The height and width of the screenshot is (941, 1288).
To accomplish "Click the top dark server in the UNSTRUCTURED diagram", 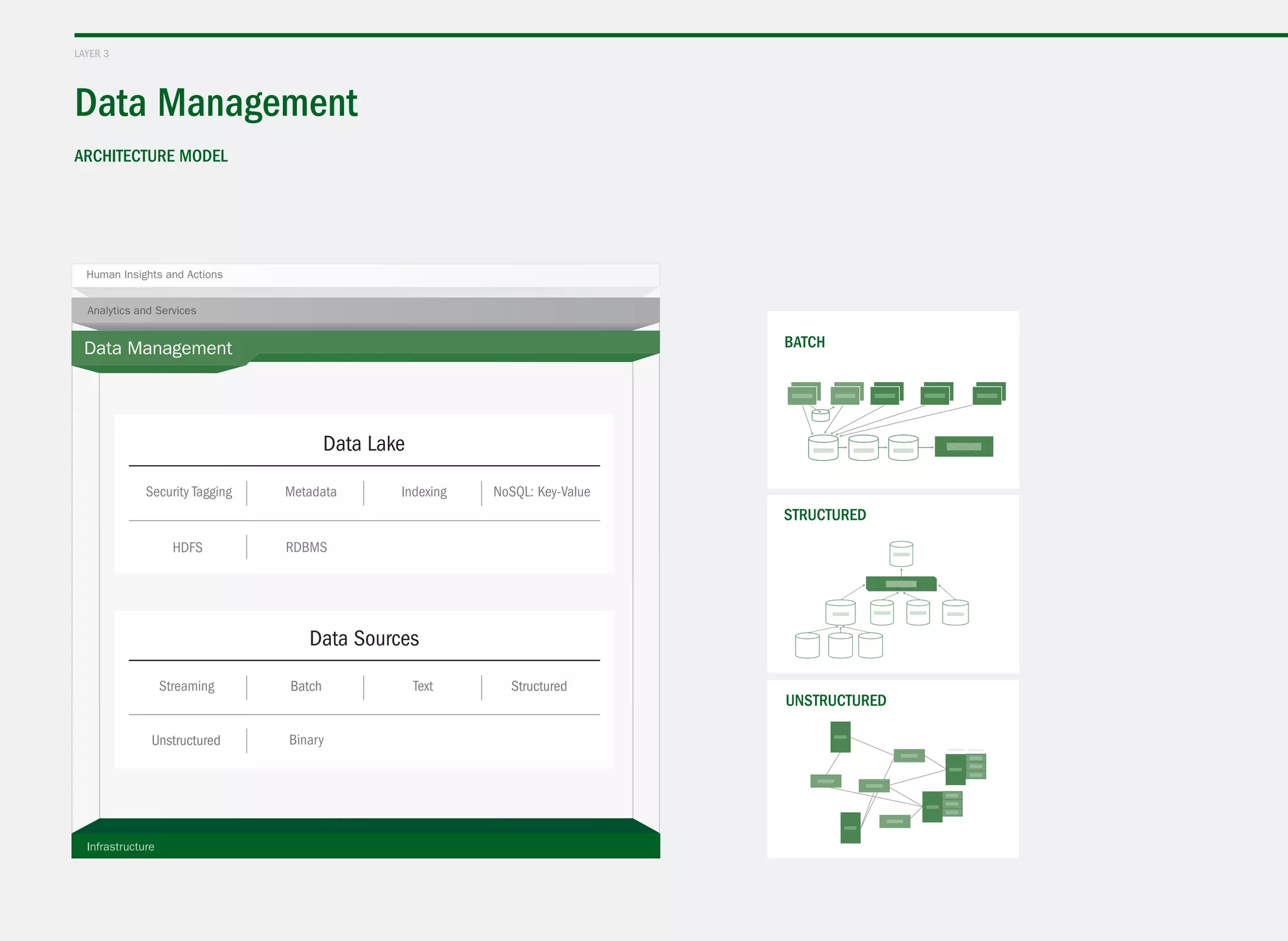I will point(840,737).
